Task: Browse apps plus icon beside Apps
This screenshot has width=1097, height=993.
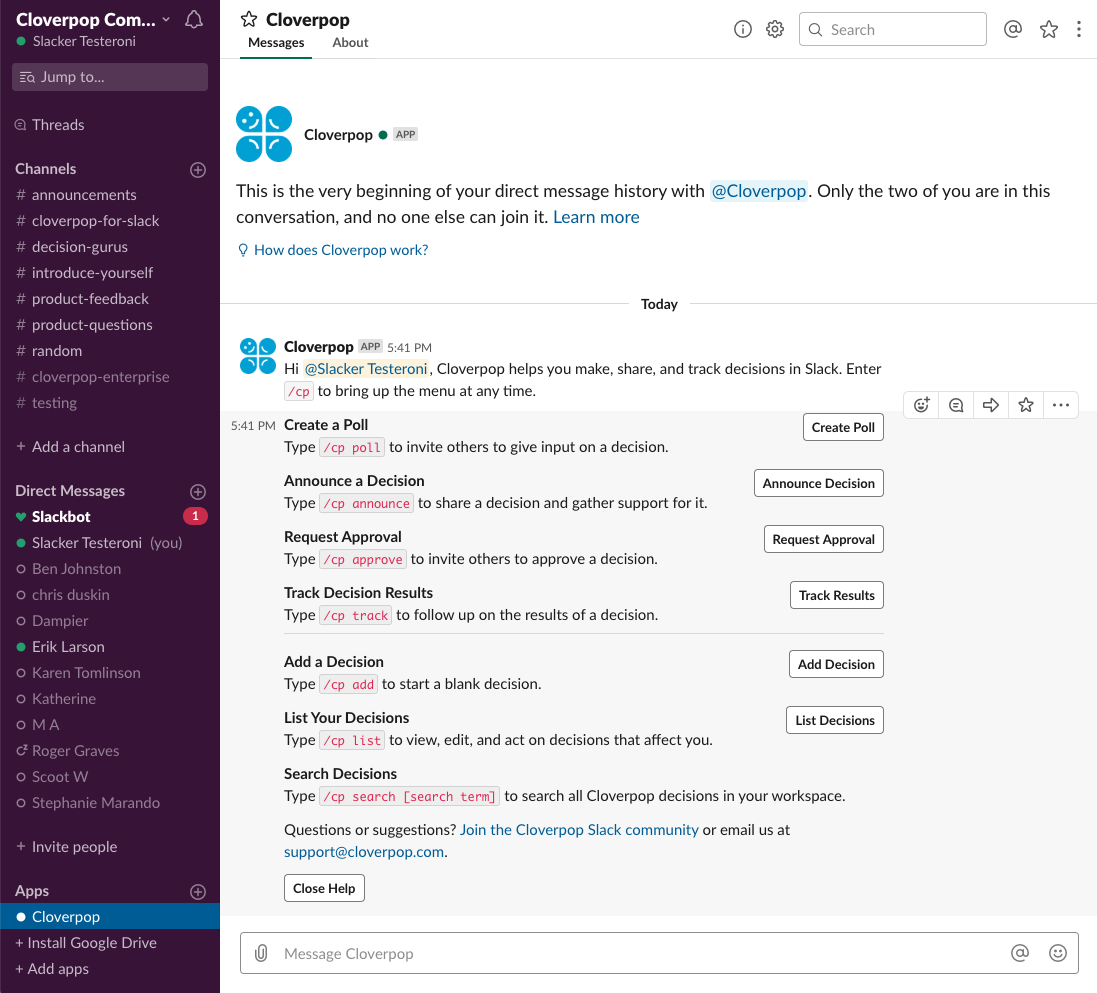Action: pyautogui.click(x=198, y=892)
